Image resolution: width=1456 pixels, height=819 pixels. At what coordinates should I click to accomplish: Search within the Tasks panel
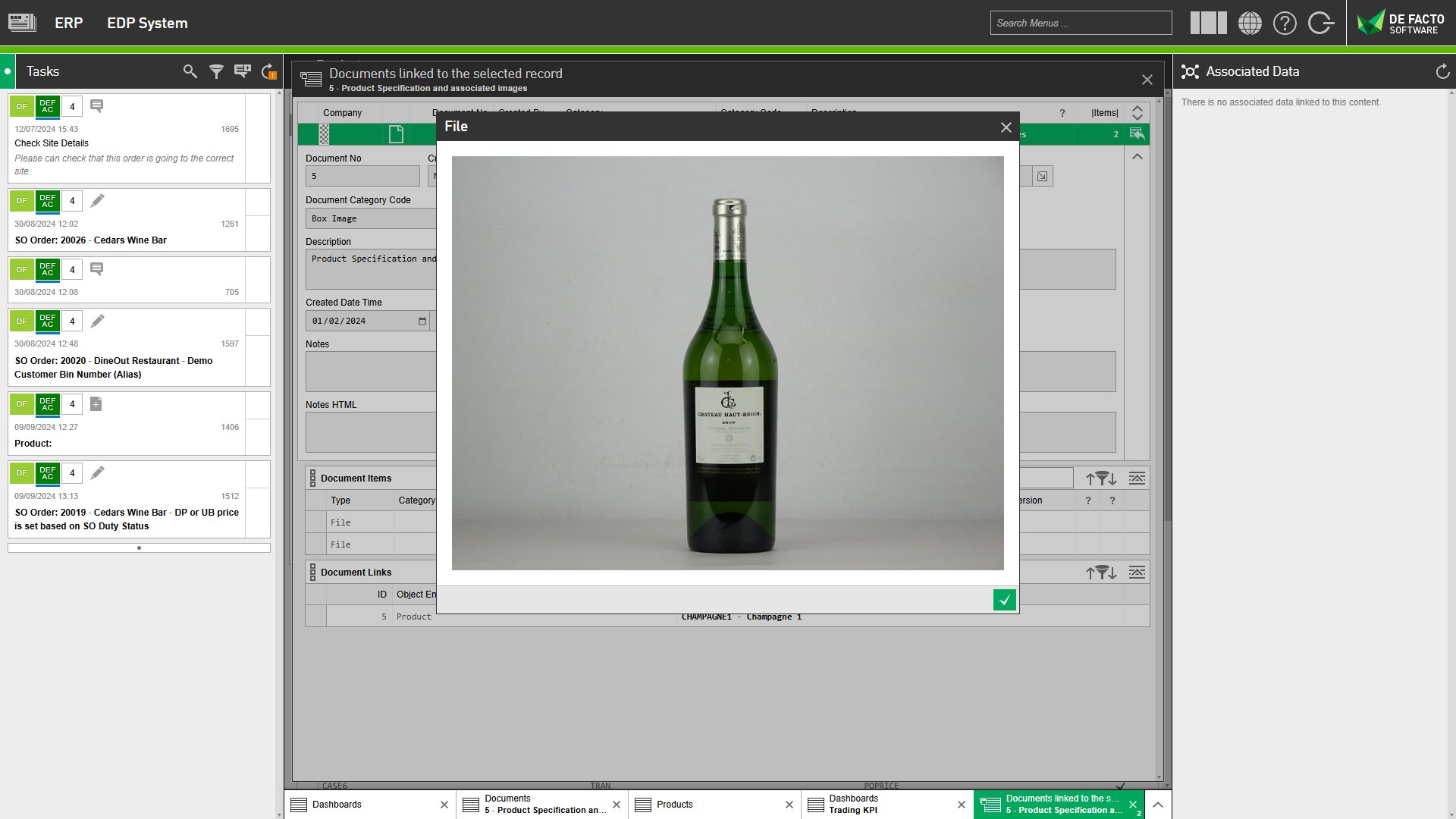(190, 71)
